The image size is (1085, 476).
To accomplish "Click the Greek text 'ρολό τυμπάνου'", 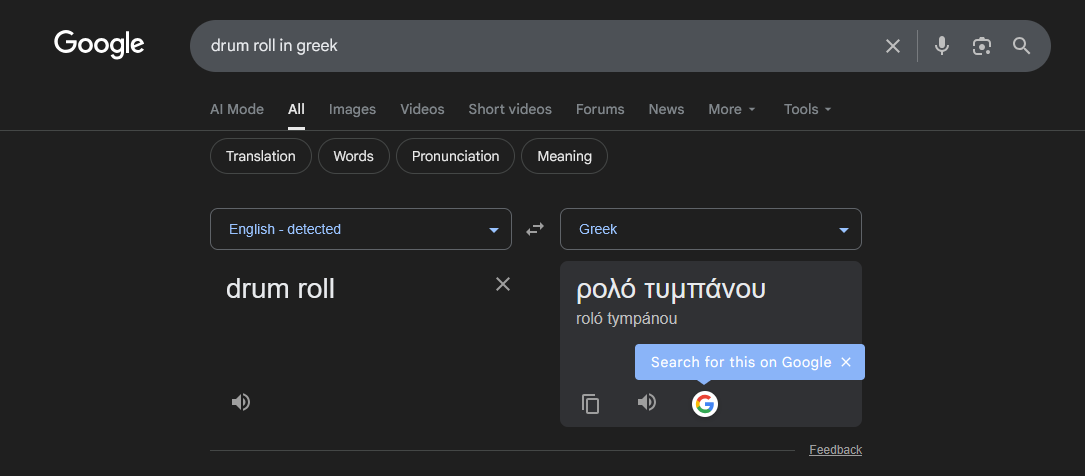I will (671, 289).
